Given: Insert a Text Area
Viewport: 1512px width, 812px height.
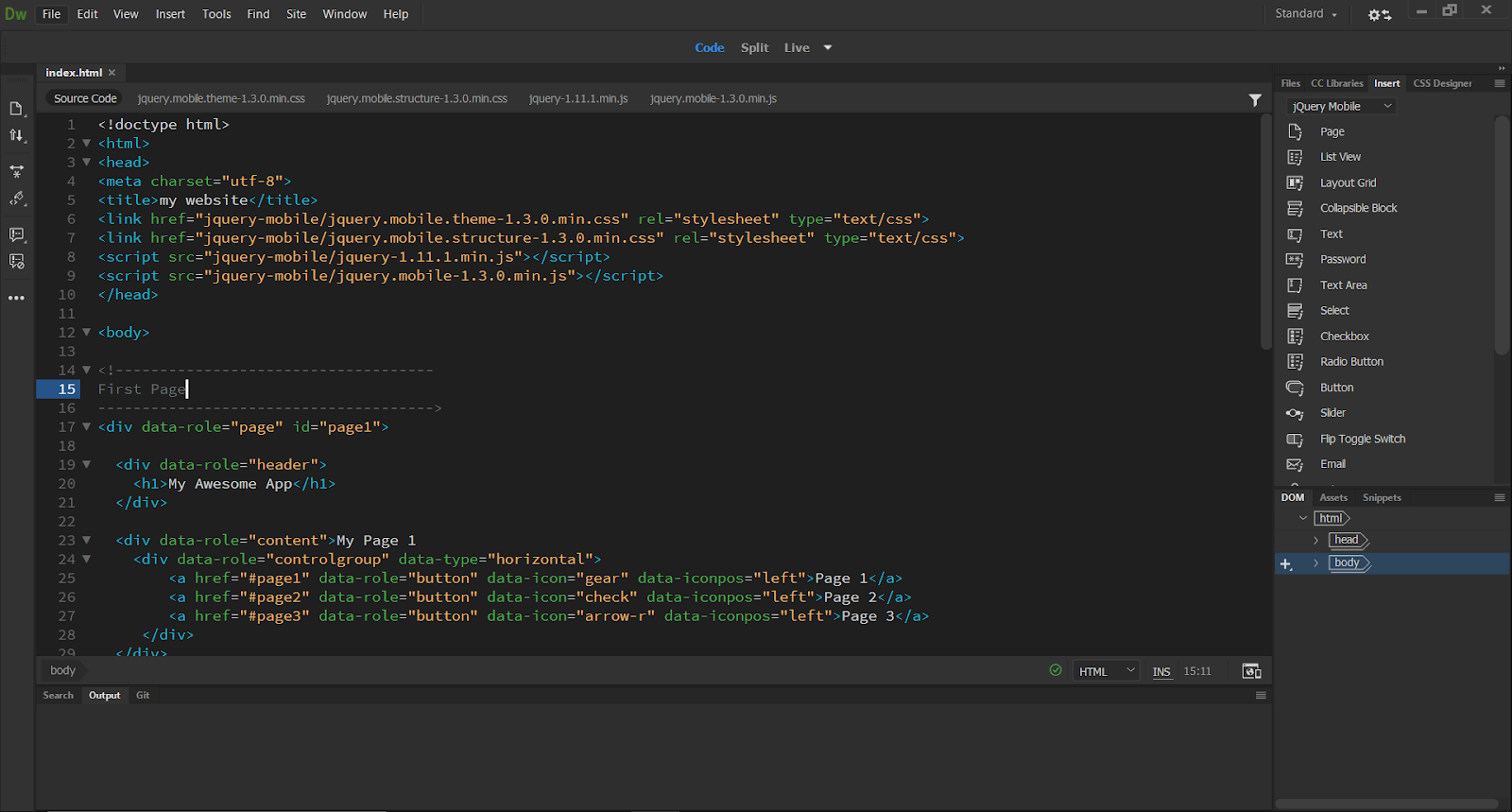Looking at the screenshot, I should [x=1343, y=285].
